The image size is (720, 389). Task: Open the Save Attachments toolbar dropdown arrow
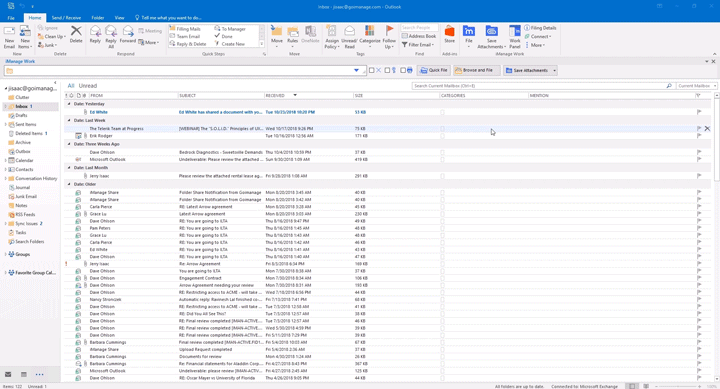tap(554, 71)
